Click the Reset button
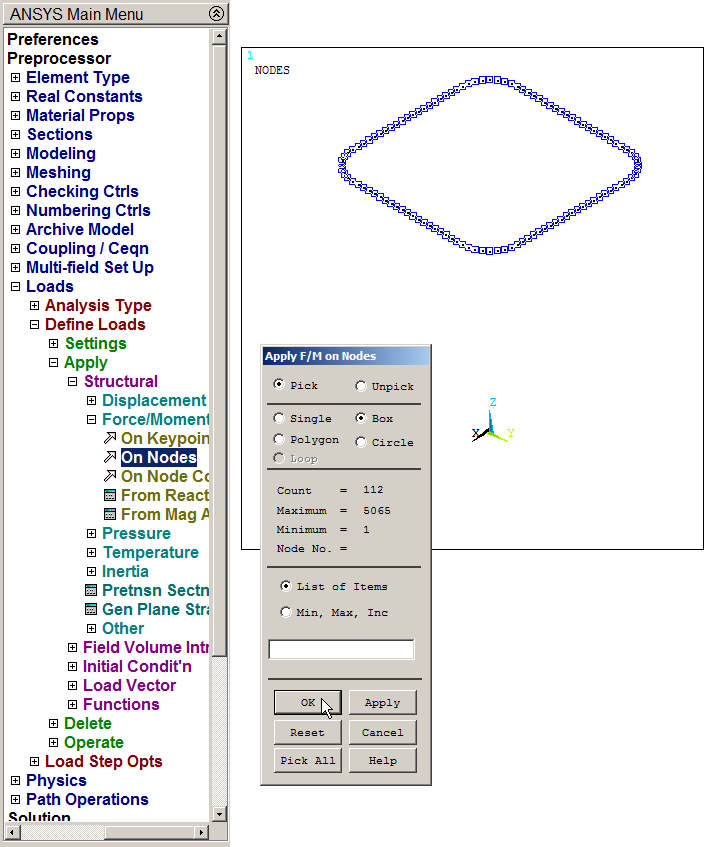The width and height of the screenshot is (718, 847). pyautogui.click(x=307, y=732)
